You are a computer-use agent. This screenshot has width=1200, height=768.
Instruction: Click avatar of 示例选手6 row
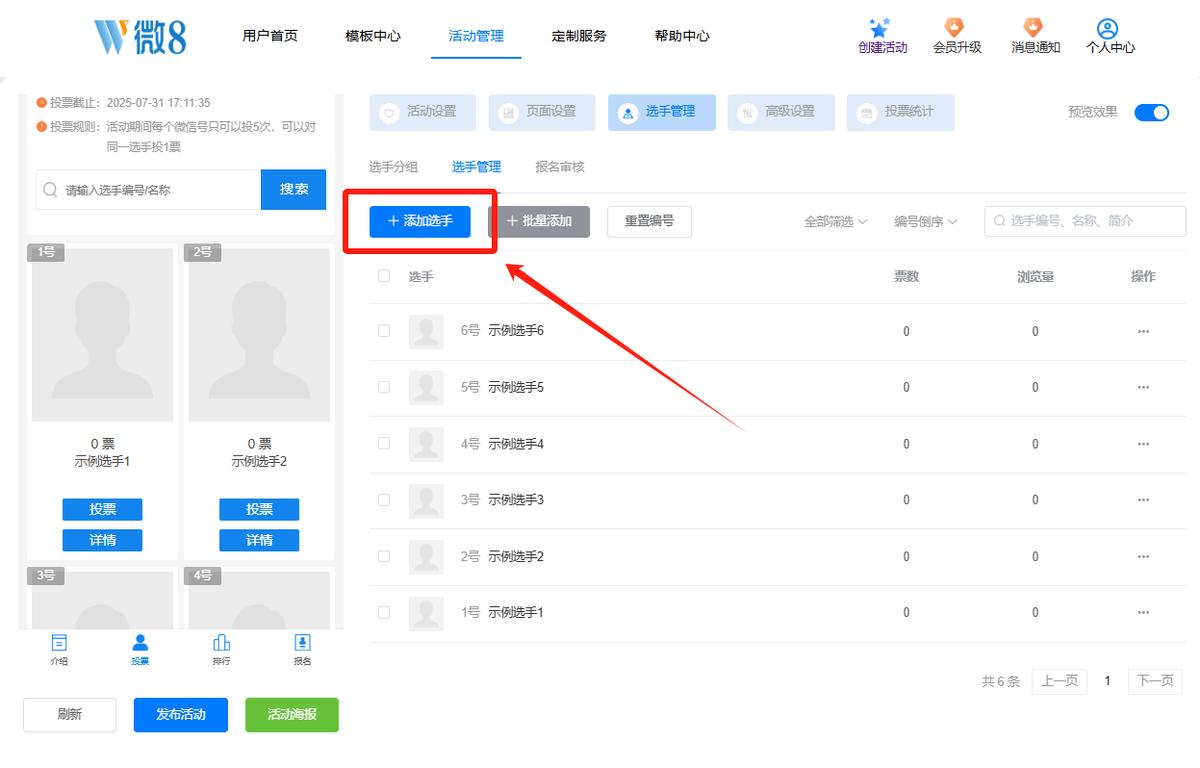427,331
